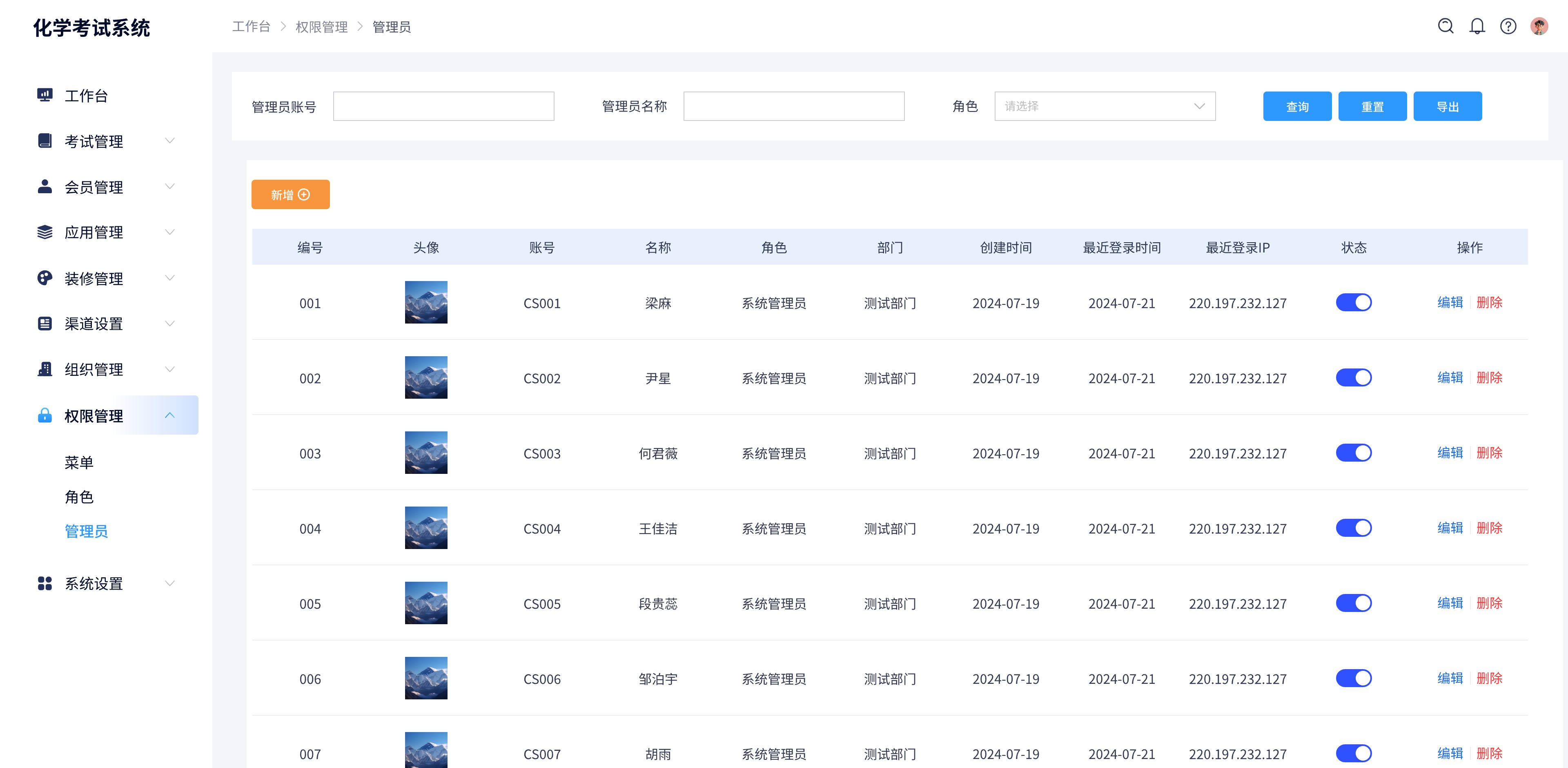The height and width of the screenshot is (768, 1568).
Task: Disable status toggle for account CS001
Action: point(1354,303)
